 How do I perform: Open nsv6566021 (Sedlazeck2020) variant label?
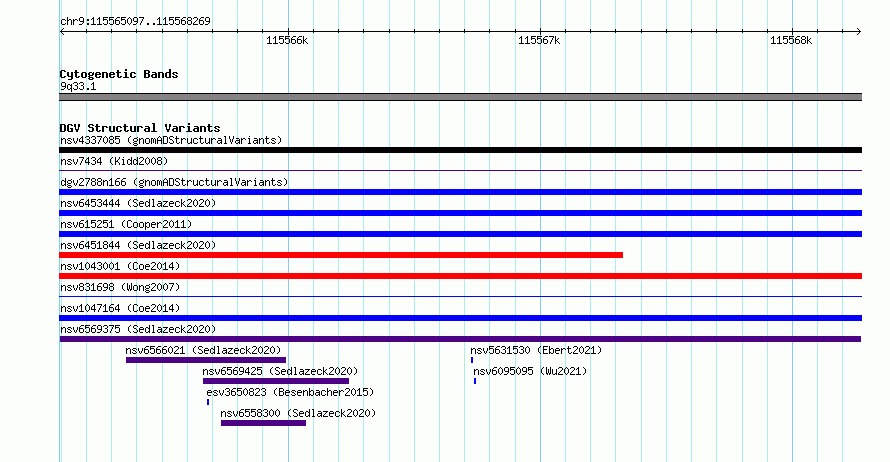[203, 350]
